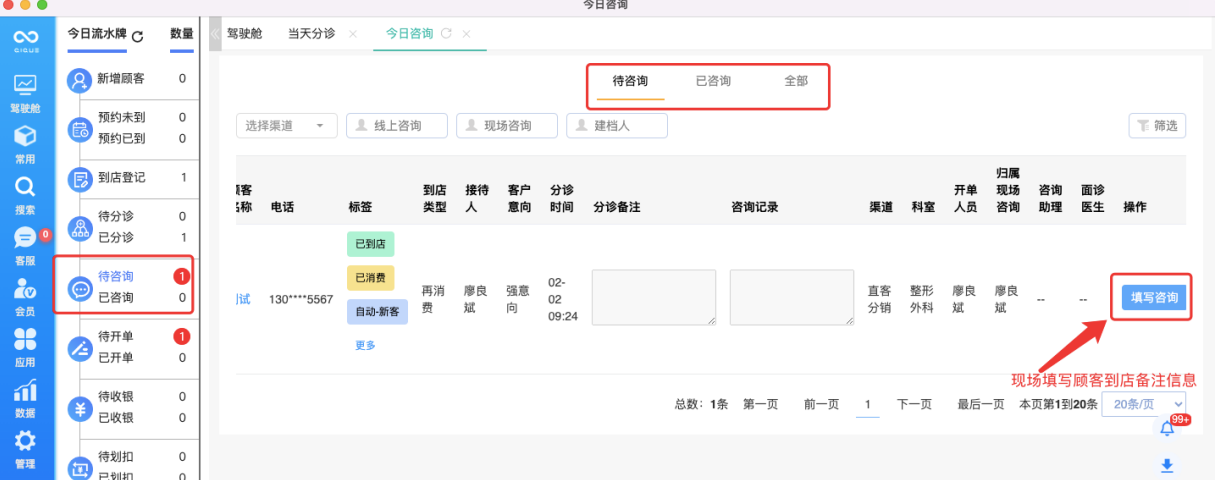Click the phone number 130****5567
Viewport: 1219px width, 480px height.
coord(301,298)
